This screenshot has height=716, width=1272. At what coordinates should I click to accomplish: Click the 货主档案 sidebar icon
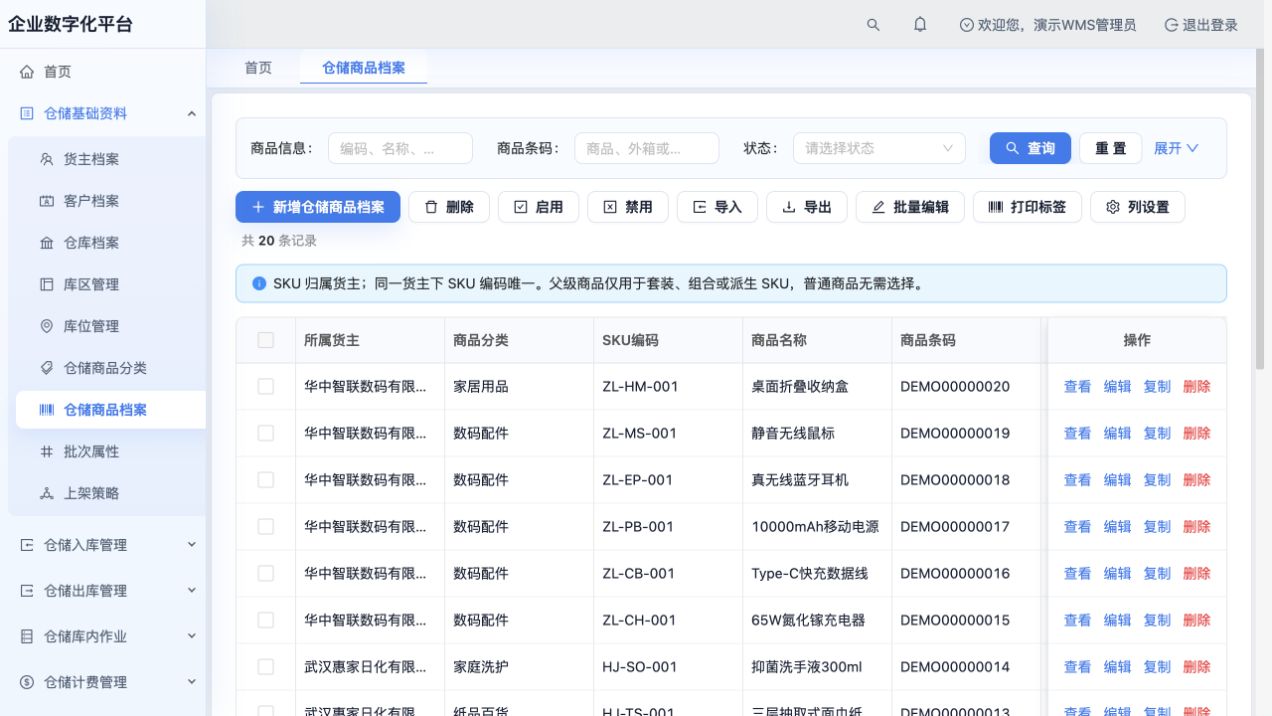pos(46,159)
